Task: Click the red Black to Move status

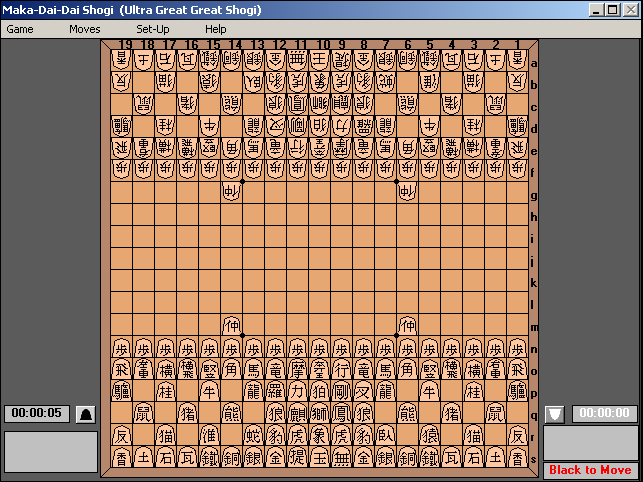Action: pos(590,470)
